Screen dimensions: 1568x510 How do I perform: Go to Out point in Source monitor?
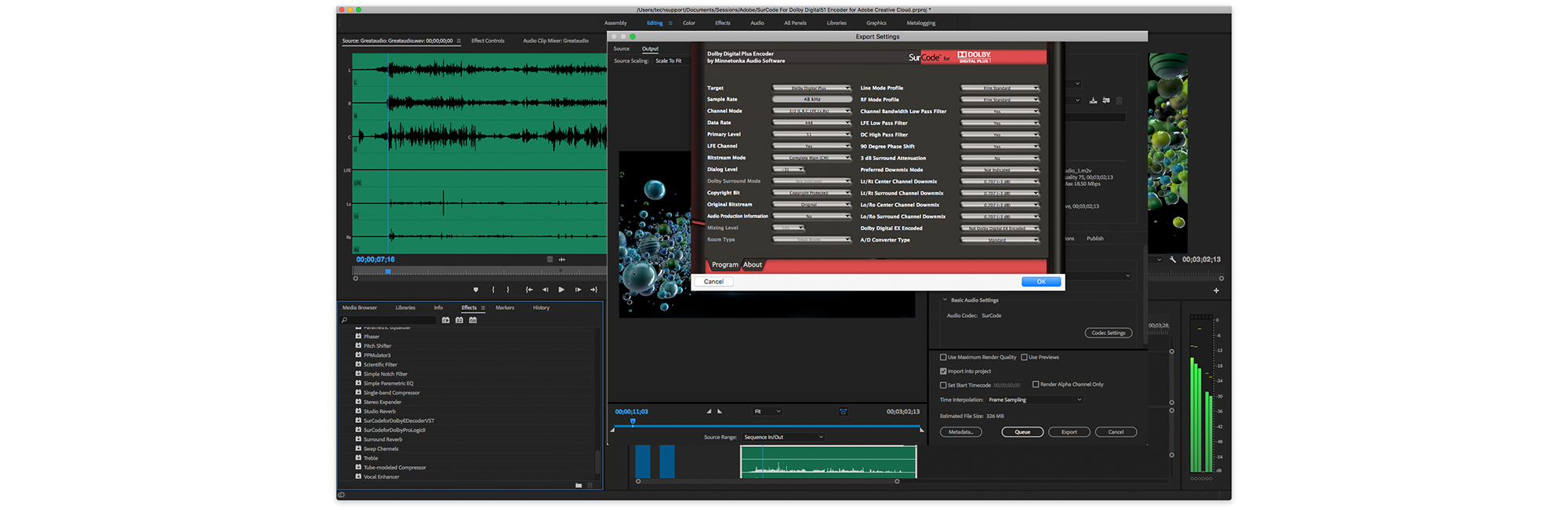[593, 290]
